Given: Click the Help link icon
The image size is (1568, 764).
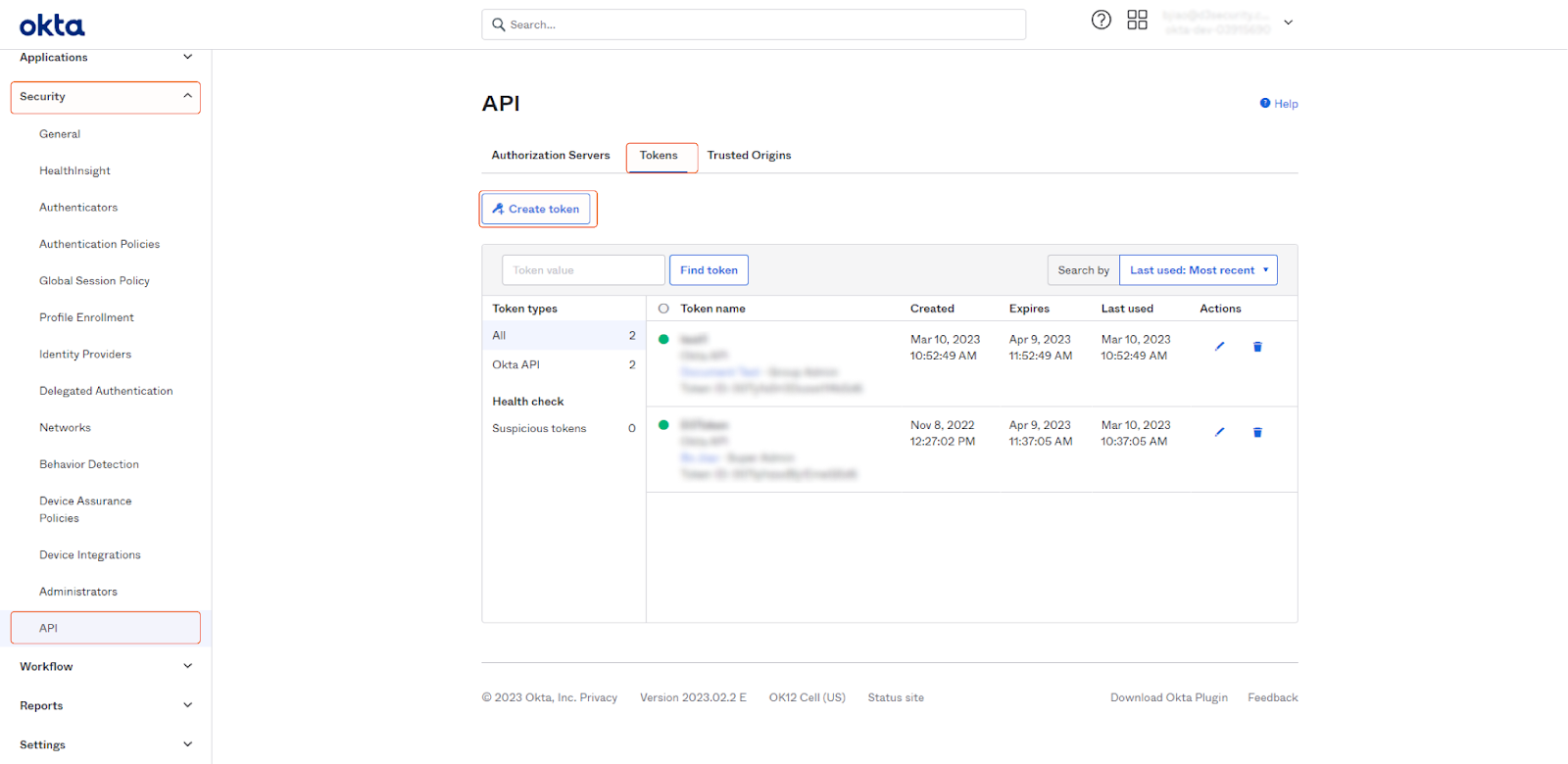Looking at the screenshot, I should point(1265,103).
